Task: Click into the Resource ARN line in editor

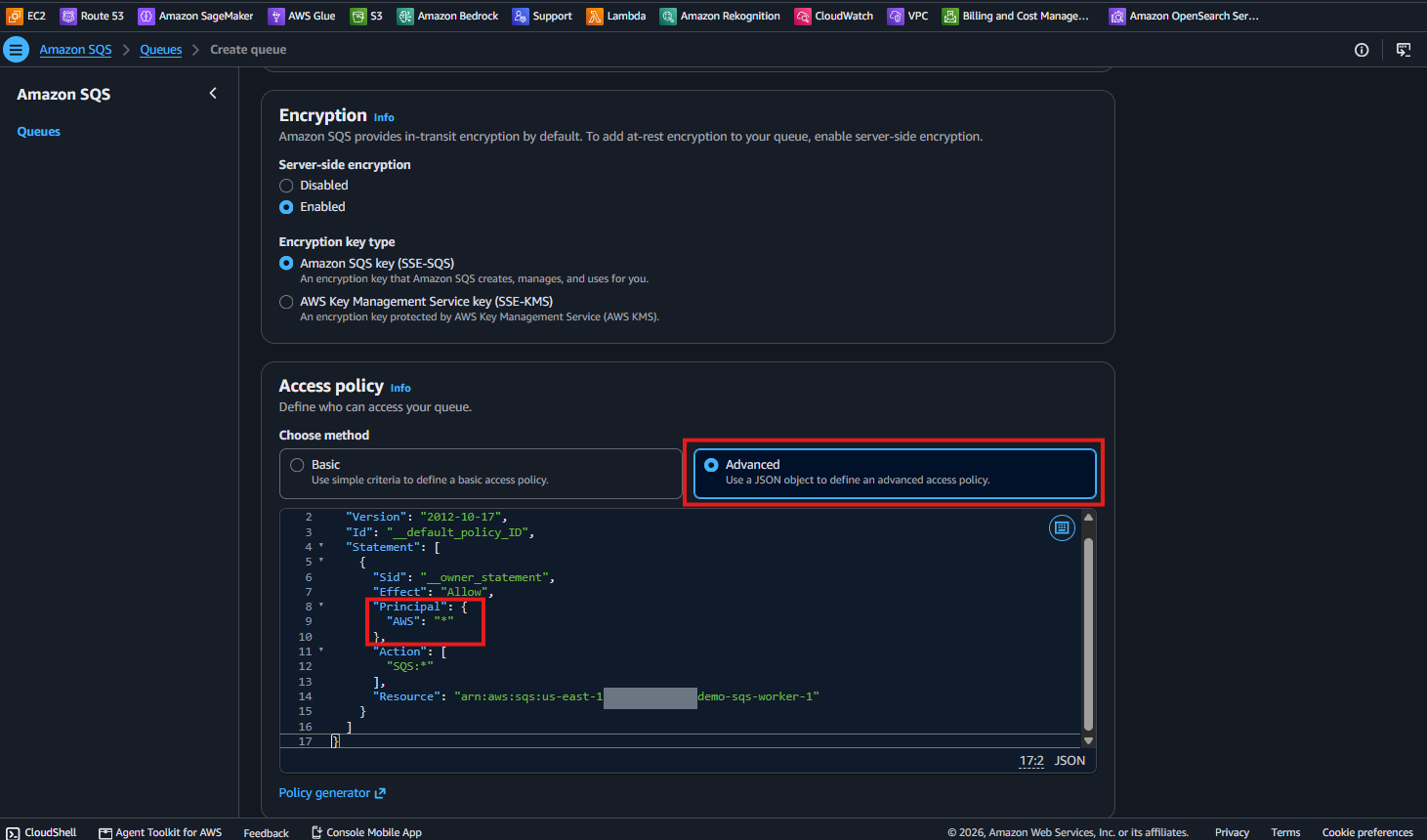Action: pyautogui.click(x=596, y=696)
